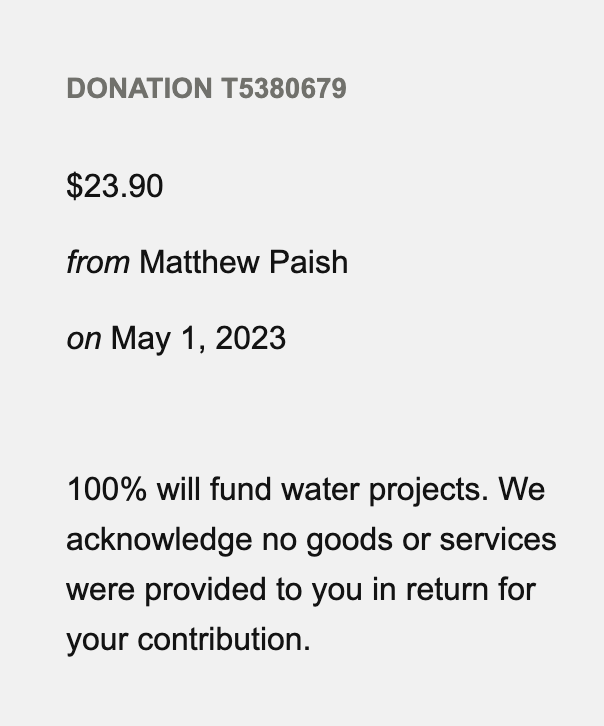Viewport: 604px width, 726px height.
Task: Click the month May in the date
Action: point(141,339)
